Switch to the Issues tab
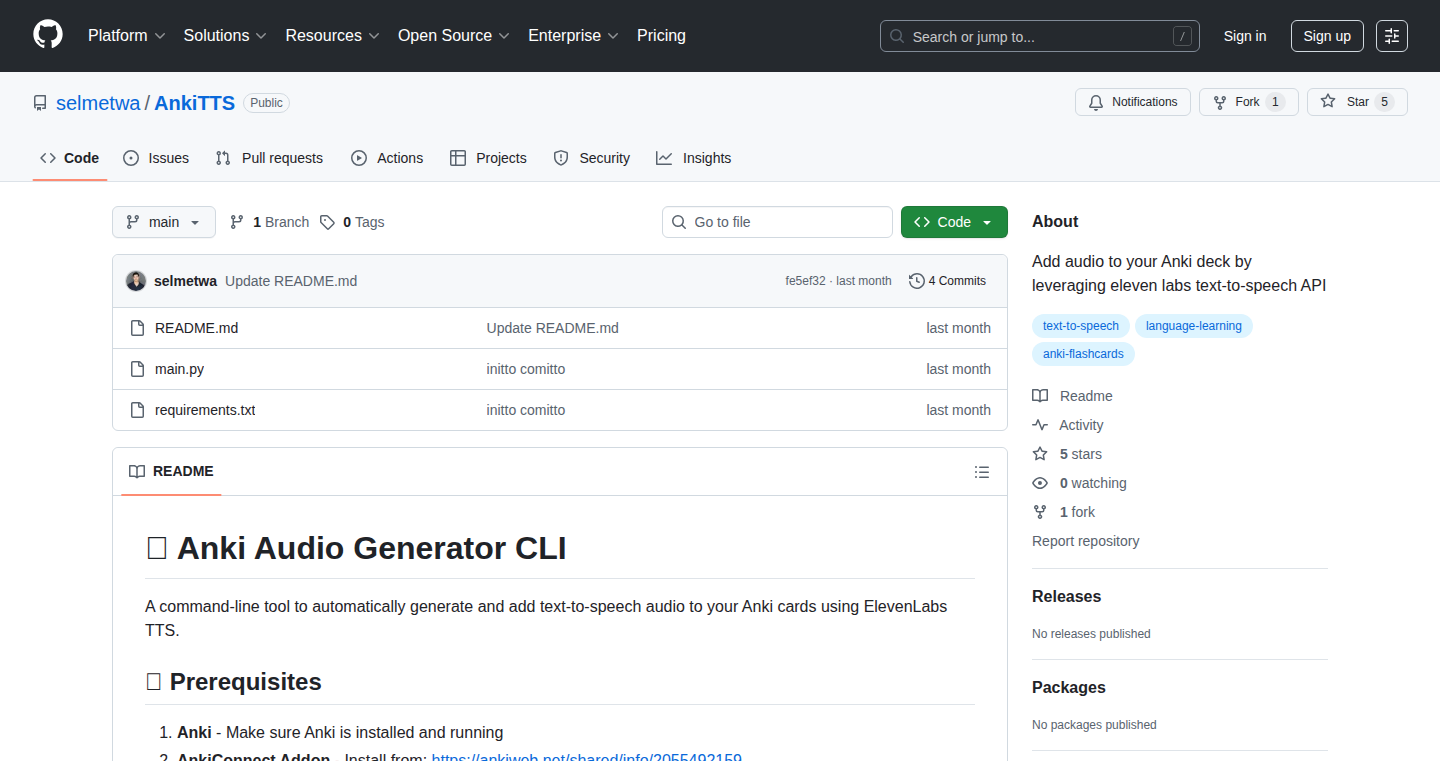 [156, 158]
